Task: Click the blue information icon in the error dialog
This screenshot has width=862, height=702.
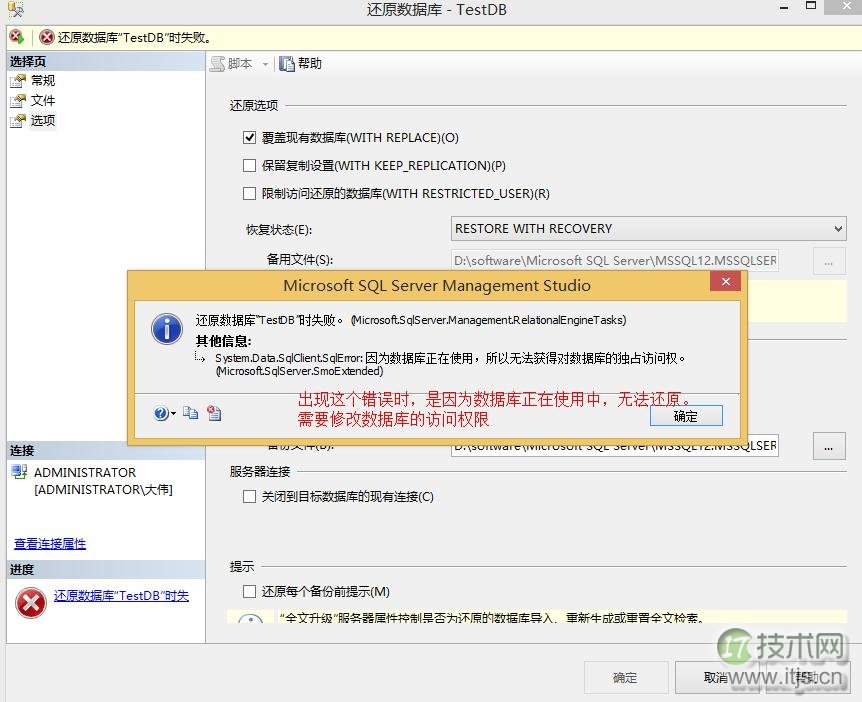Action: [167, 329]
